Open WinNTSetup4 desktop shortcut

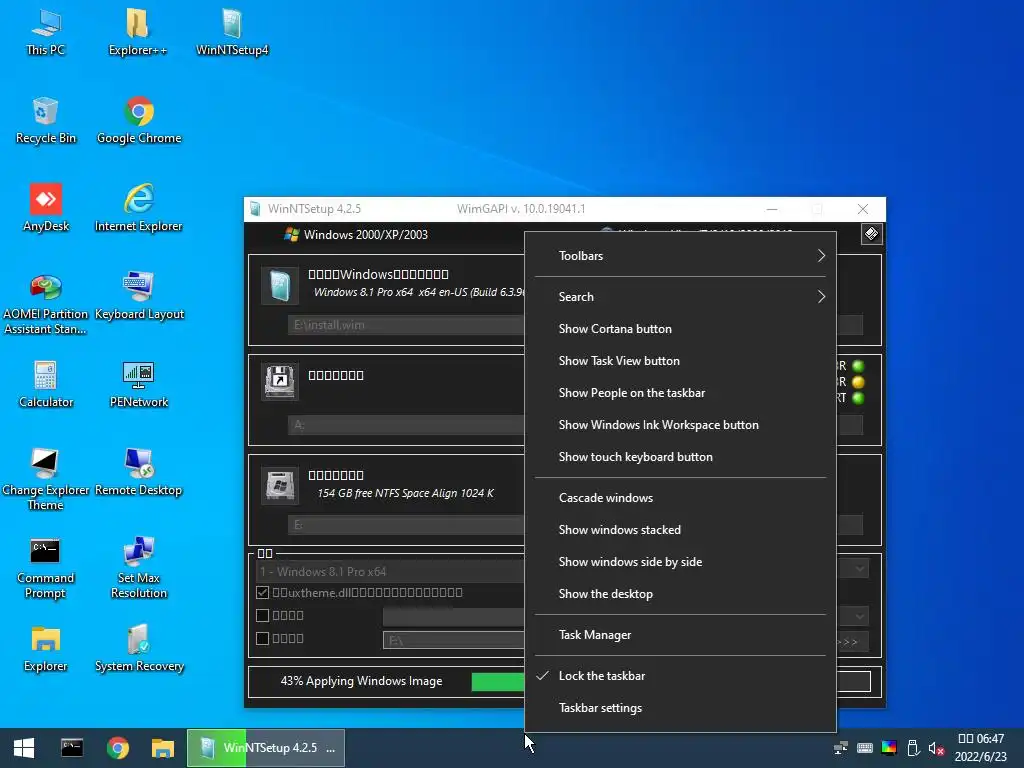pyautogui.click(x=232, y=33)
